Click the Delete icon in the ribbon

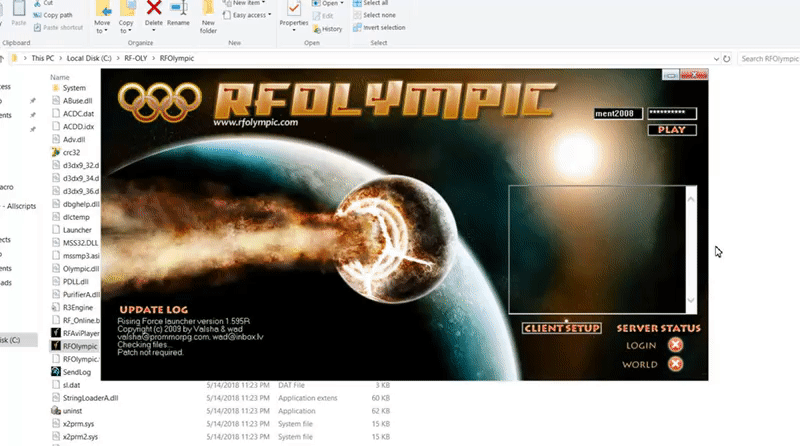pos(154,9)
